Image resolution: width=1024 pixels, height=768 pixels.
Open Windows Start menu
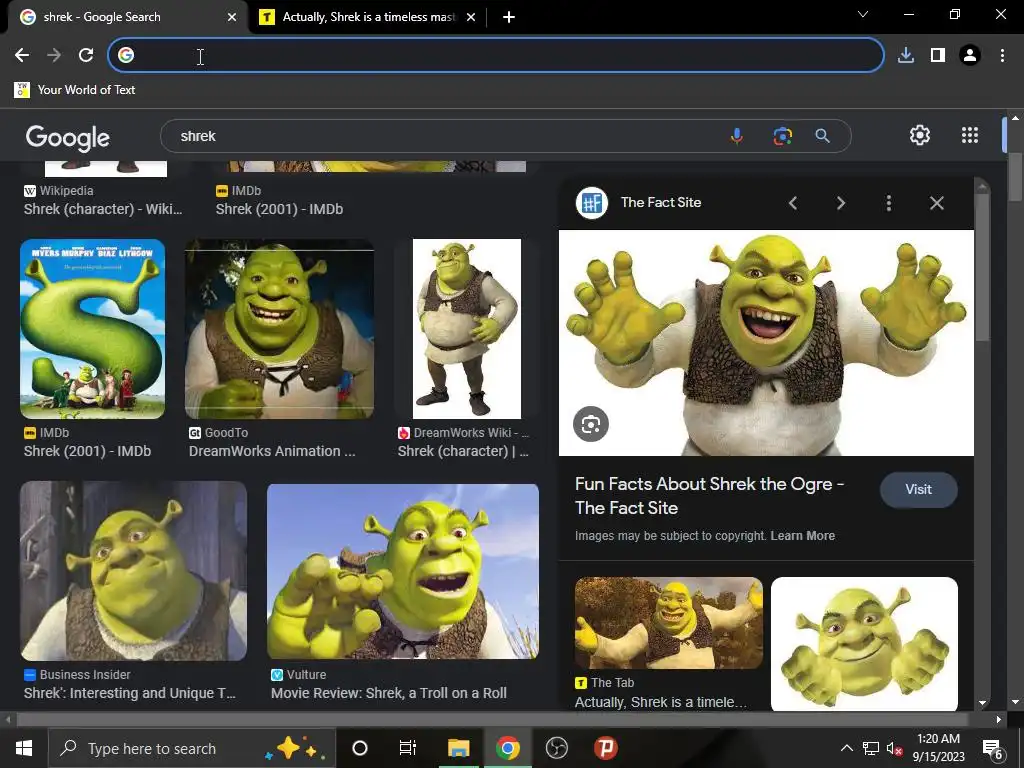click(x=24, y=748)
